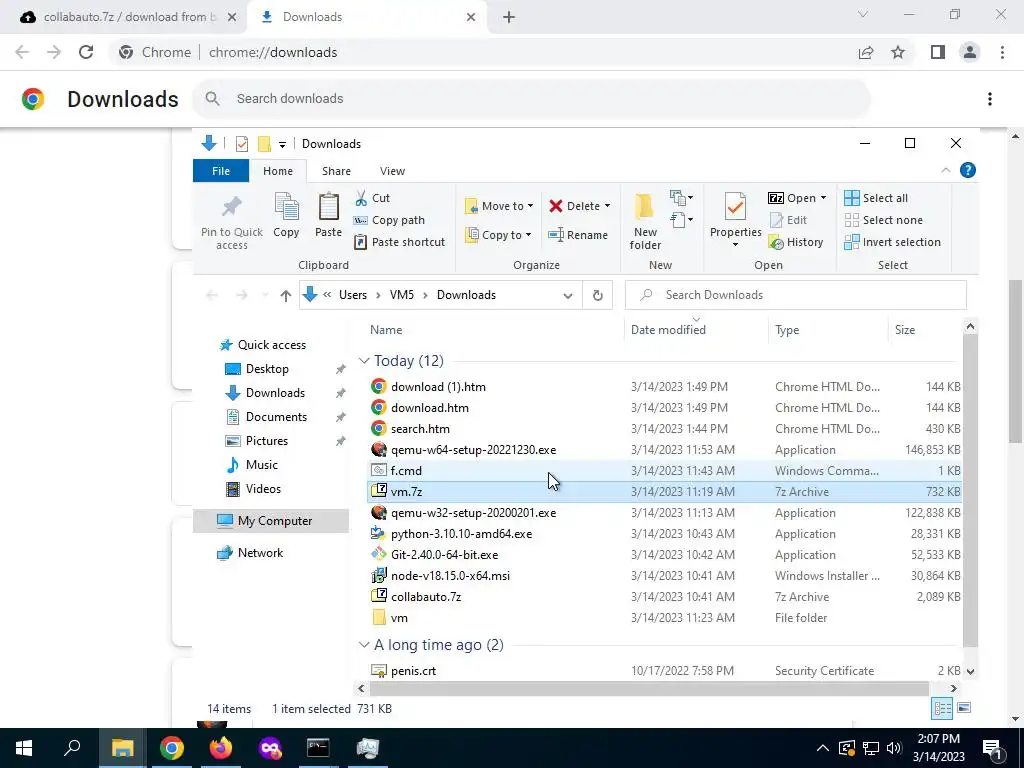1024x768 pixels.
Task: Click Select none in ribbon
Action: point(884,220)
